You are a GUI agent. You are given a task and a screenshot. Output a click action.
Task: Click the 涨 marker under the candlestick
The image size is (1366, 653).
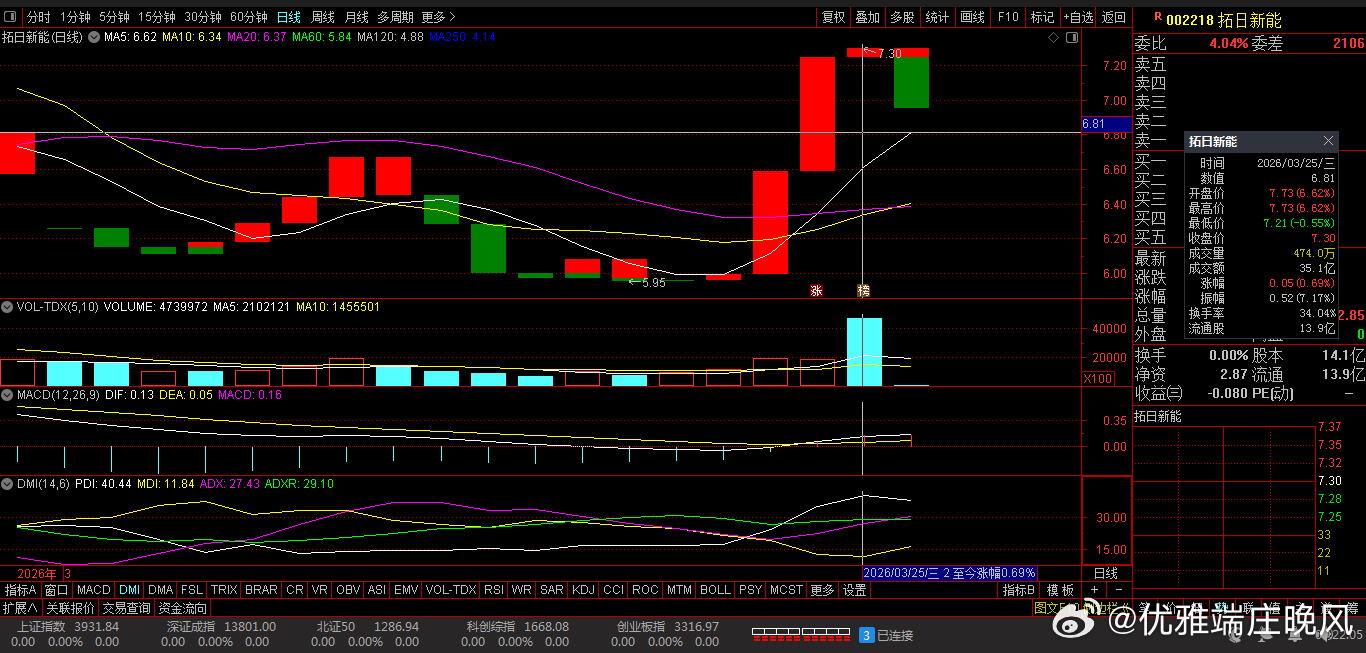click(816, 291)
